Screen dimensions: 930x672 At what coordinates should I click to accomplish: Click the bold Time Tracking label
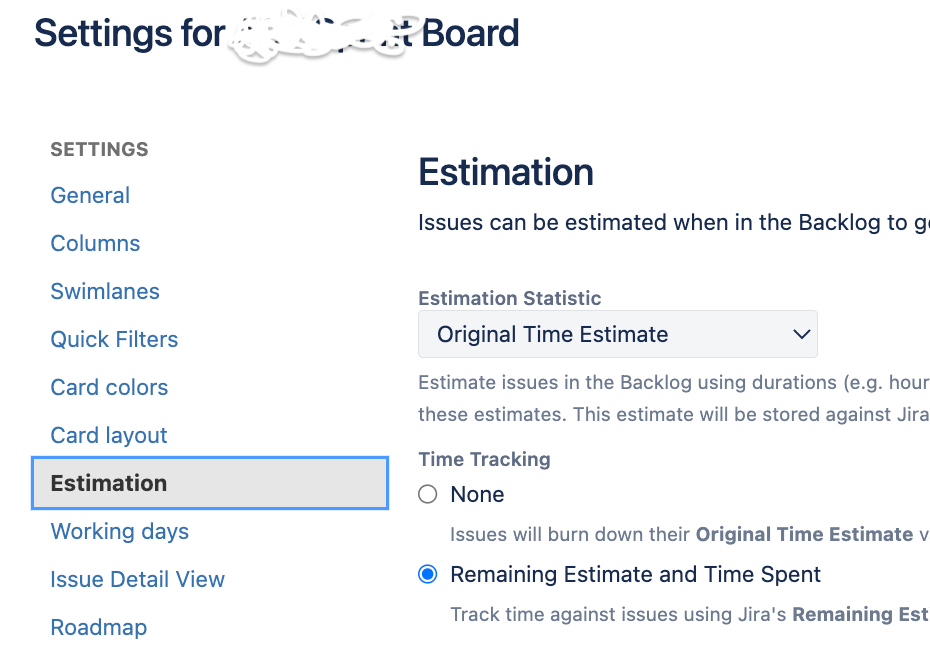484,459
